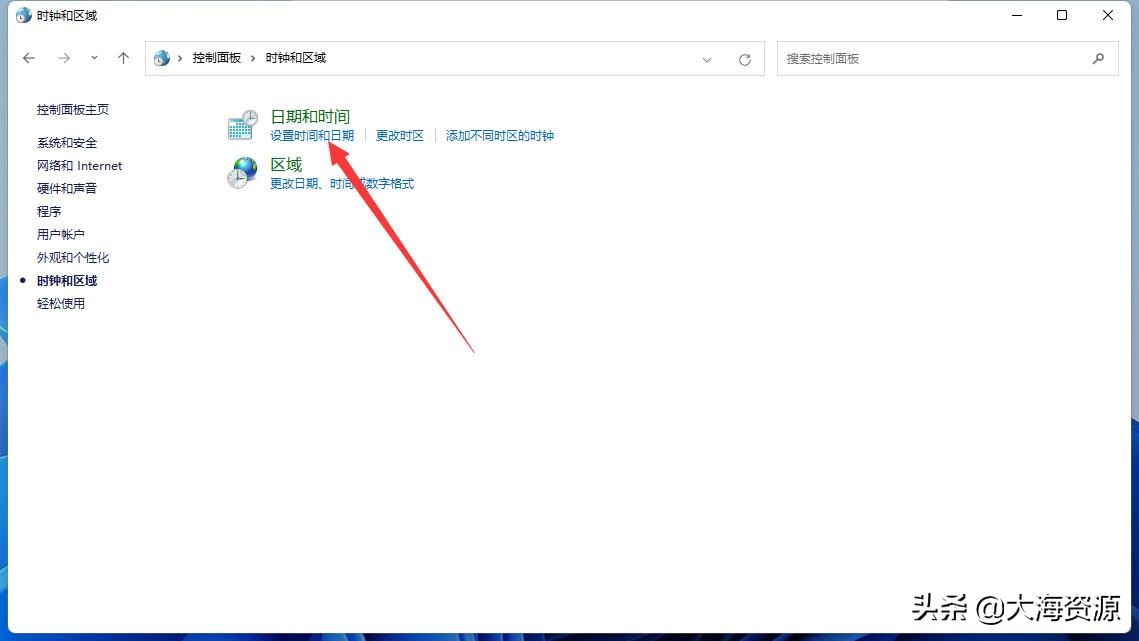Expand the chevron after 控制面板 breadcrumb

click(x=251, y=58)
